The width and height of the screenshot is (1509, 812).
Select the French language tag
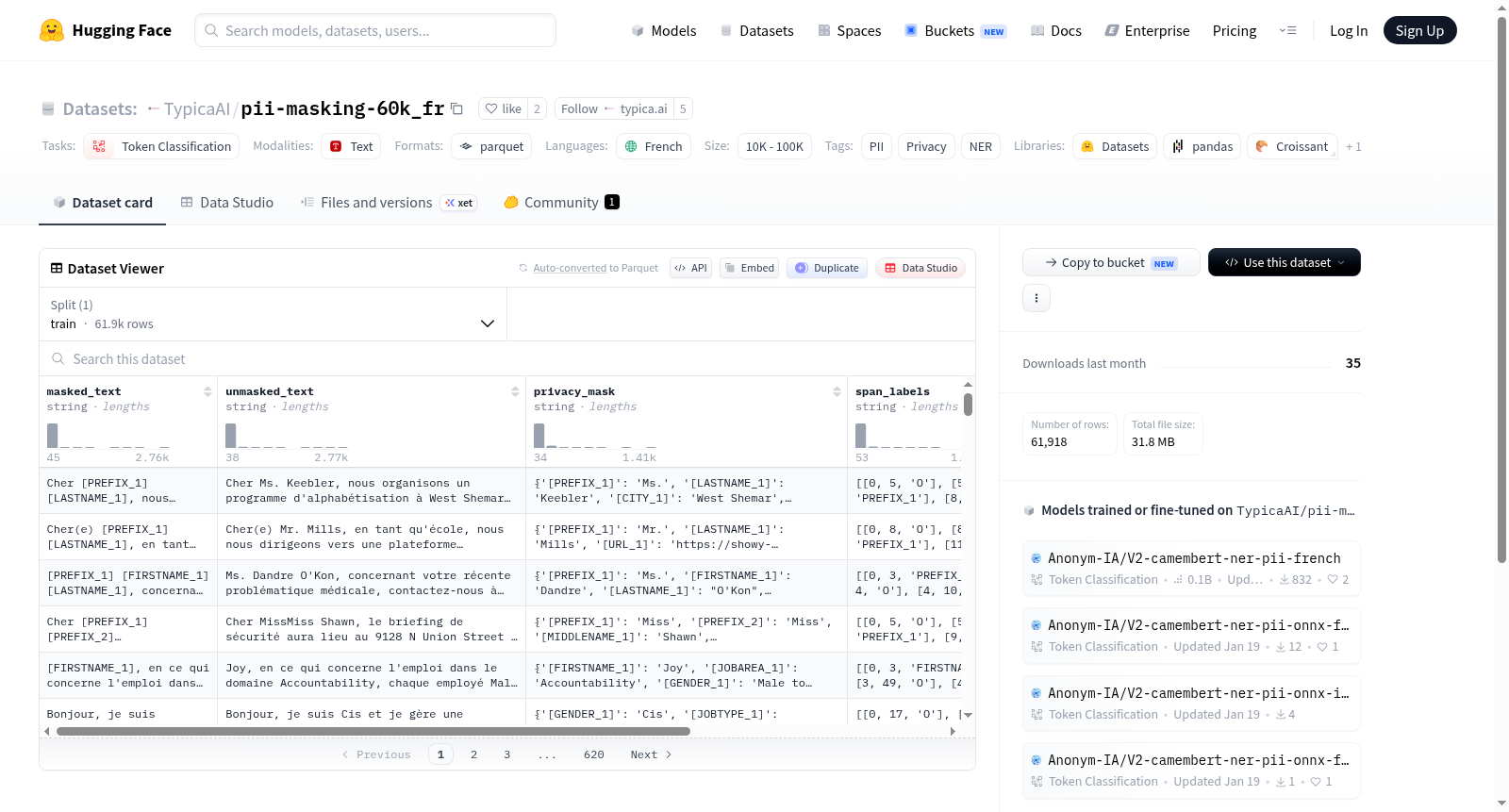pyautogui.click(x=654, y=146)
